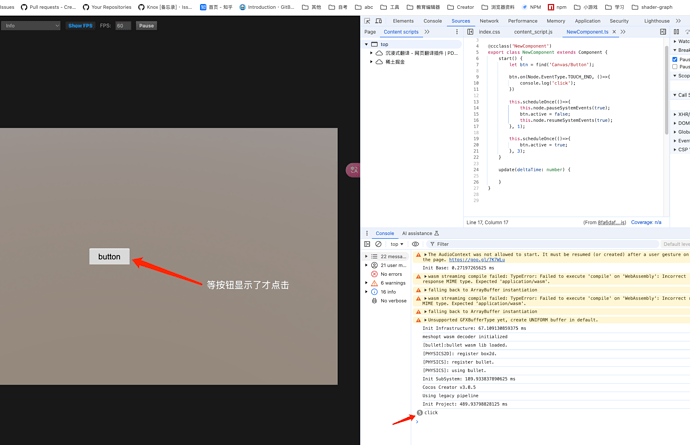The height and width of the screenshot is (445, 690).
Task: Expand the 22 messages group
Action: point(367,256)
